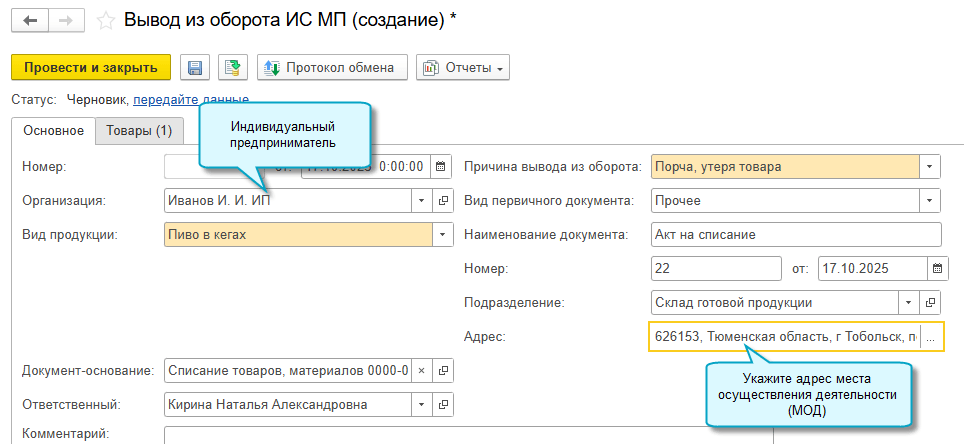Open the Организация record with its open icon
The width and height of the screenshot is (964, 444).
[x=444, y=201]
